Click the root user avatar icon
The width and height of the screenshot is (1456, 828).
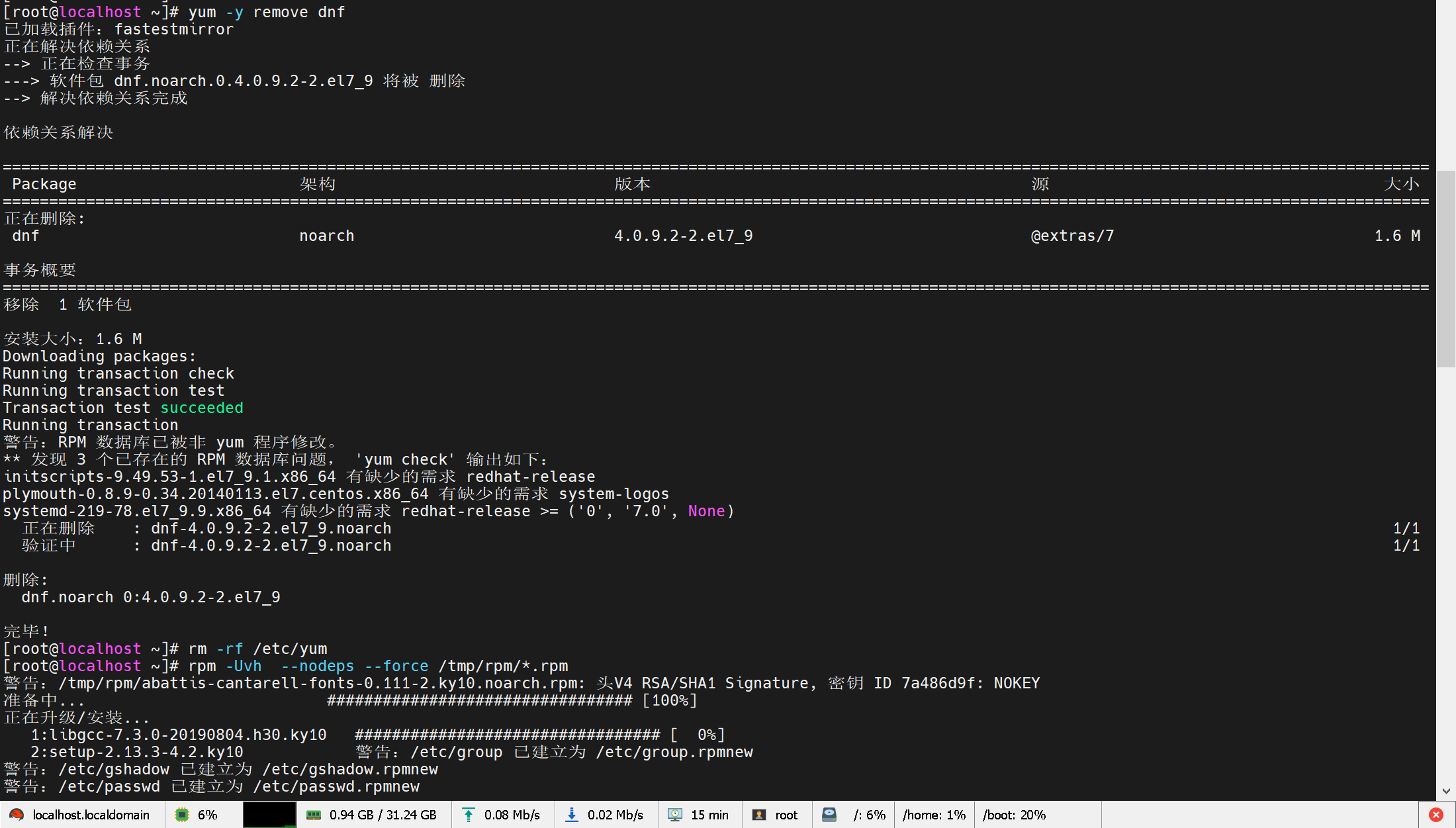point(759,815)
